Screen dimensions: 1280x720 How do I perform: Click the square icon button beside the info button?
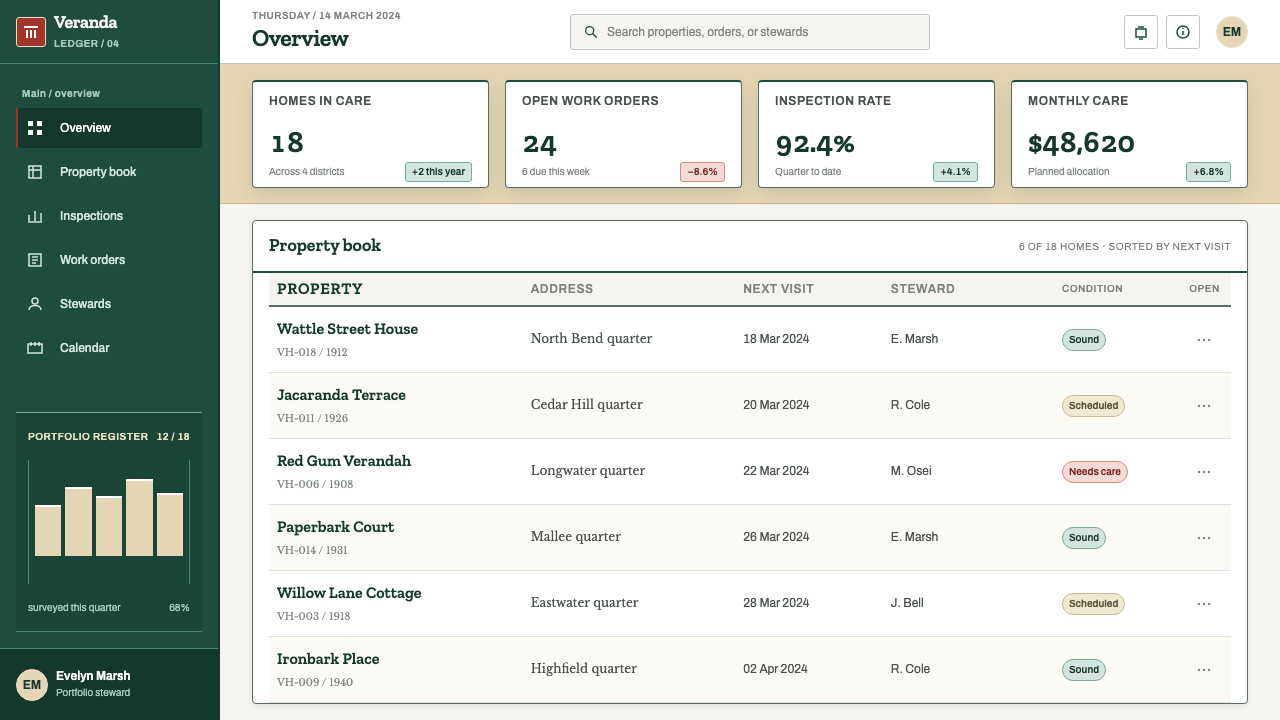click(x=1141, y=32)
